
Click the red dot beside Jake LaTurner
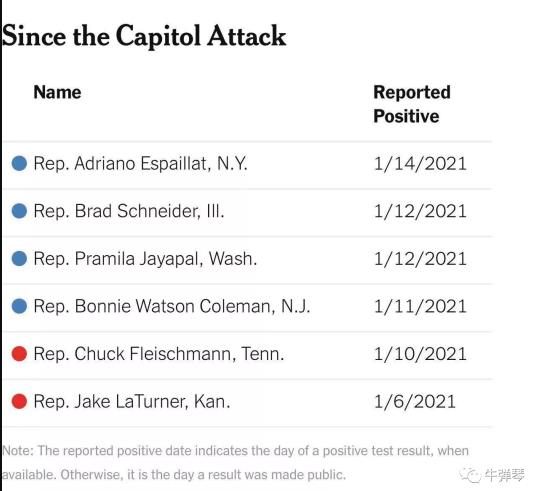tap(19, 401)
